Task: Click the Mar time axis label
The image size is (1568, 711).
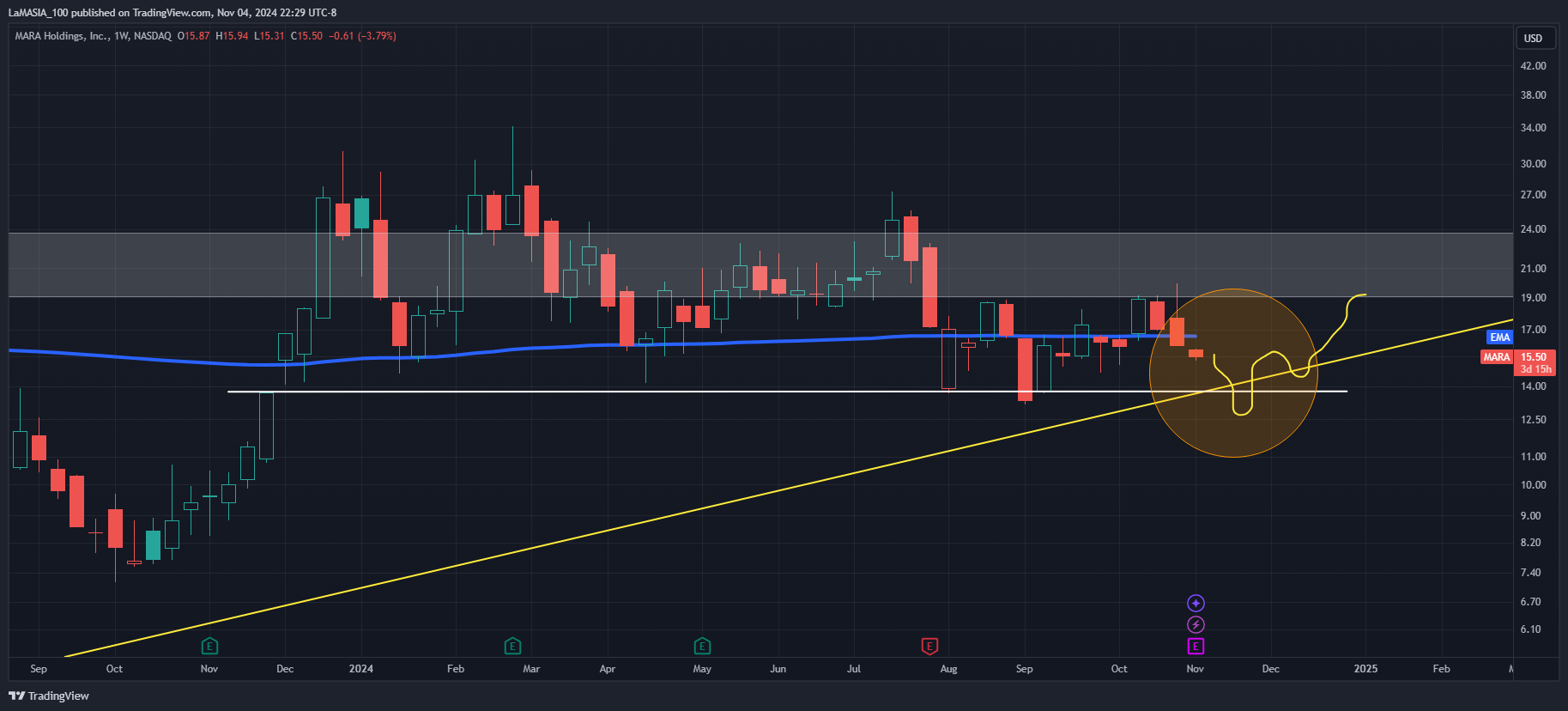Action: point(531,669)
